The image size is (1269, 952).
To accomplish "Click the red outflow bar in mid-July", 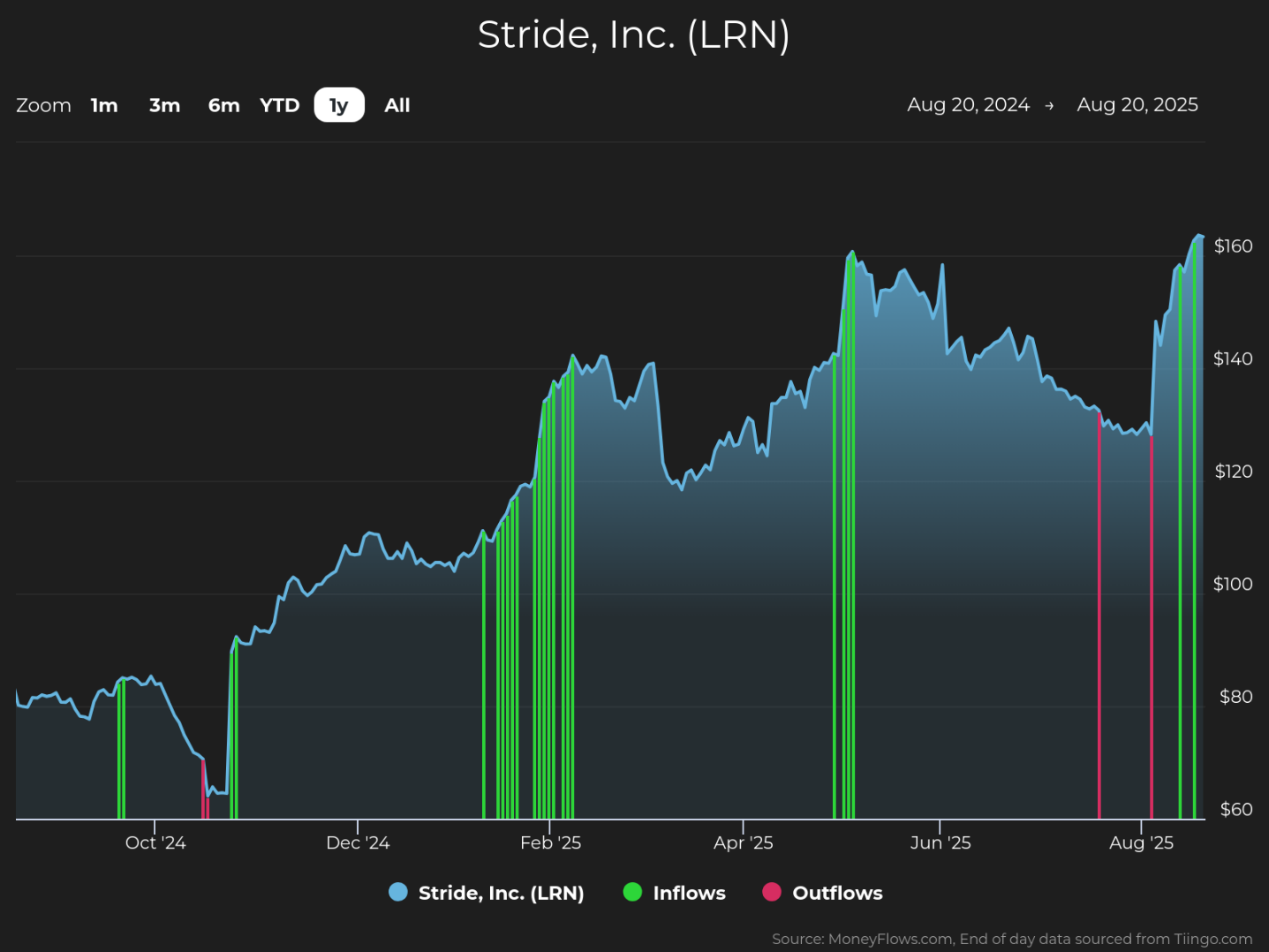I will point(1099,616).
